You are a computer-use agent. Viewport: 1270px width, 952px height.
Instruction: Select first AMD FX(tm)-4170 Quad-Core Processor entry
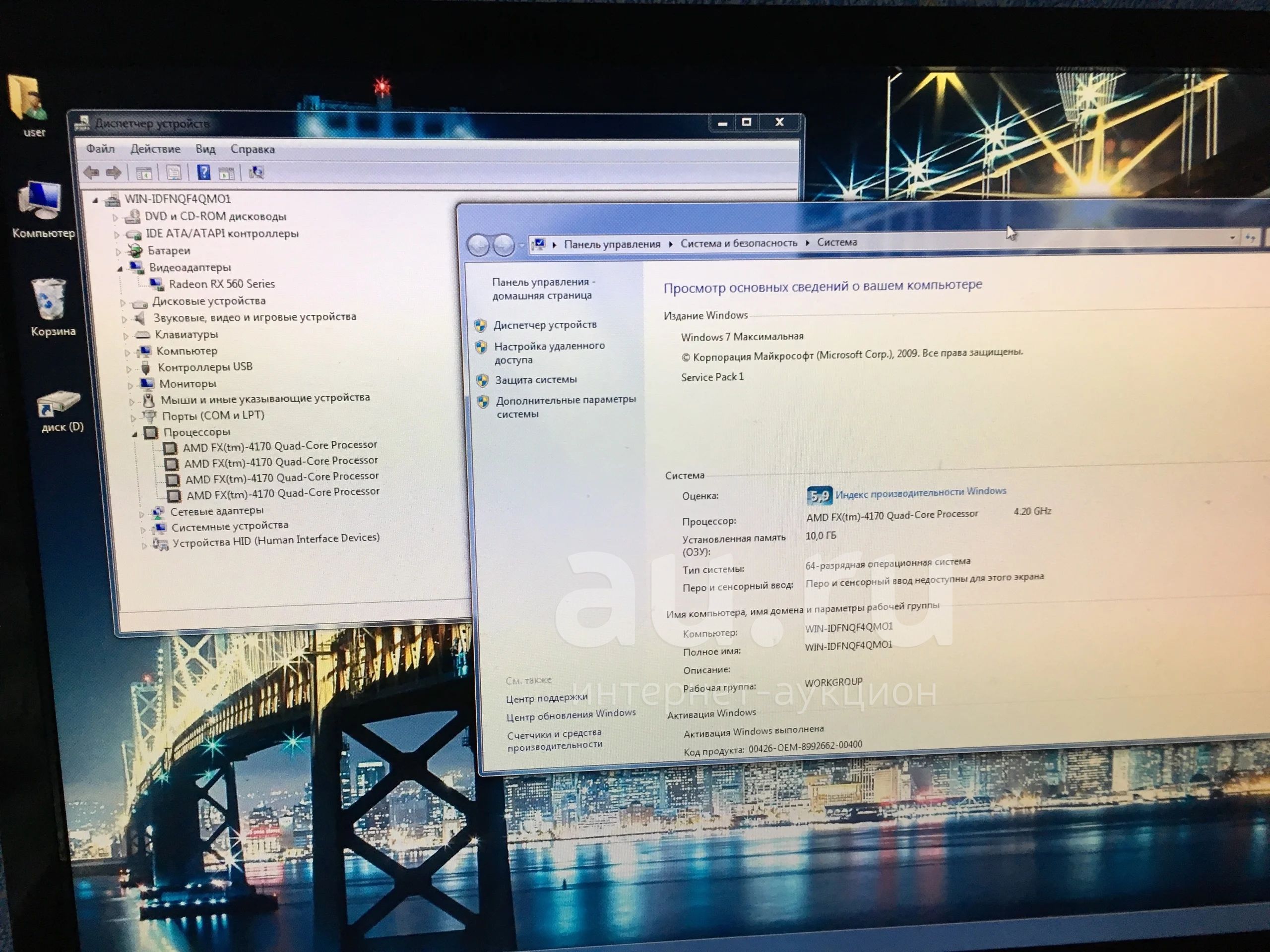point(280,446)
